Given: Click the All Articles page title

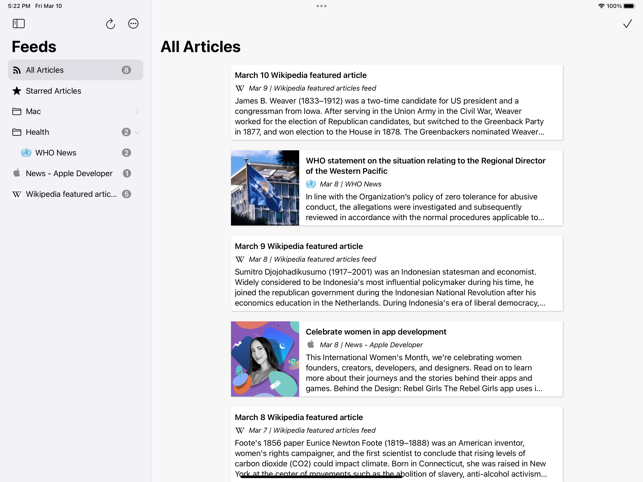Looking at the screenshot, I should coord(201,47).
